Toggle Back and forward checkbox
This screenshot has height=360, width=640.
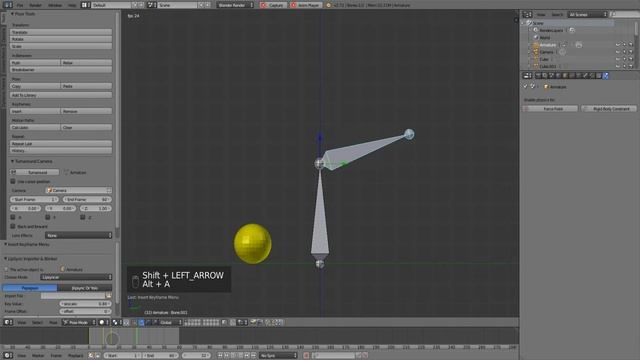pos(13,226)
